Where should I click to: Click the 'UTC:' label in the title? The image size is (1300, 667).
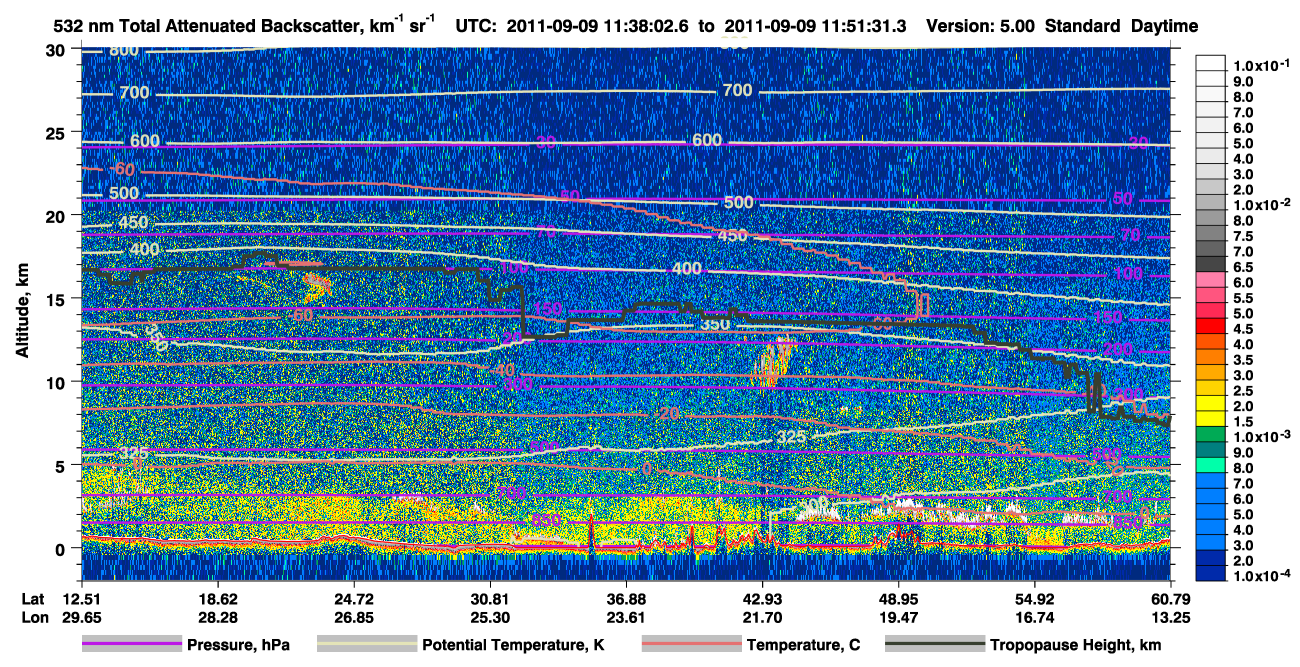point(474,27)
